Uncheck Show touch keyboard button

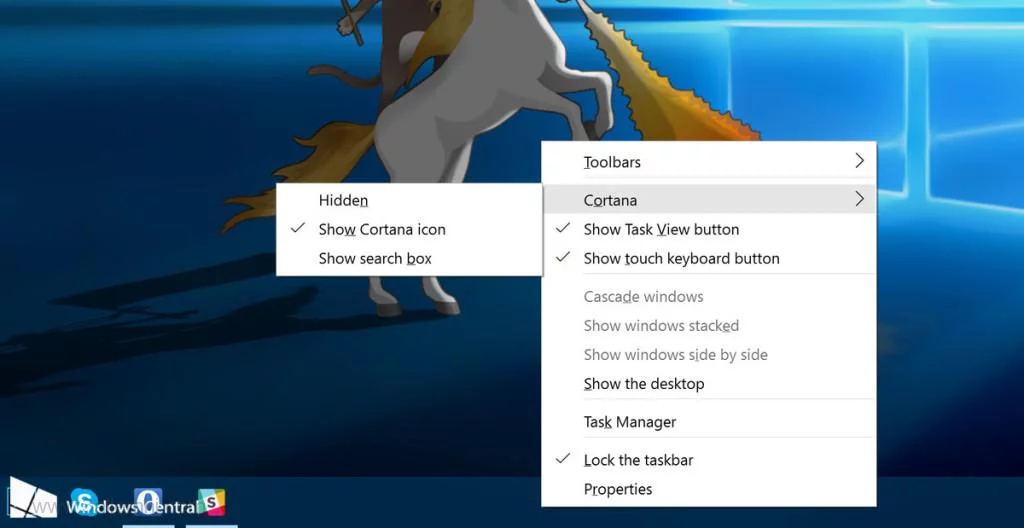681,258
